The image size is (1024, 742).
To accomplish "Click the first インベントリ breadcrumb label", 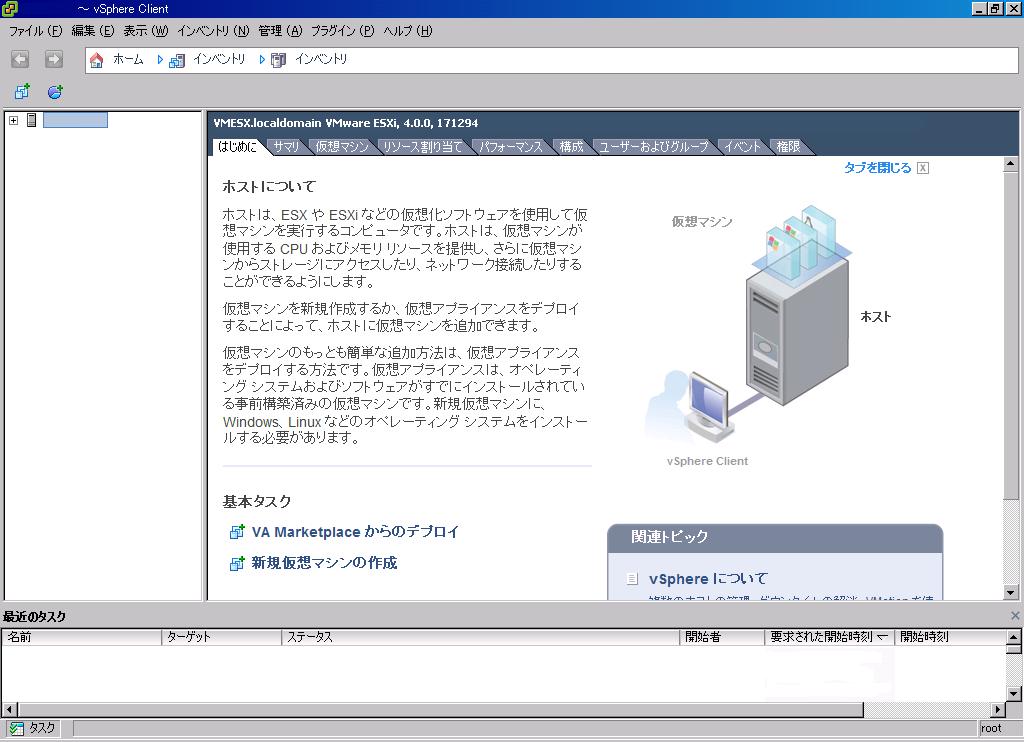I will 219,59.
